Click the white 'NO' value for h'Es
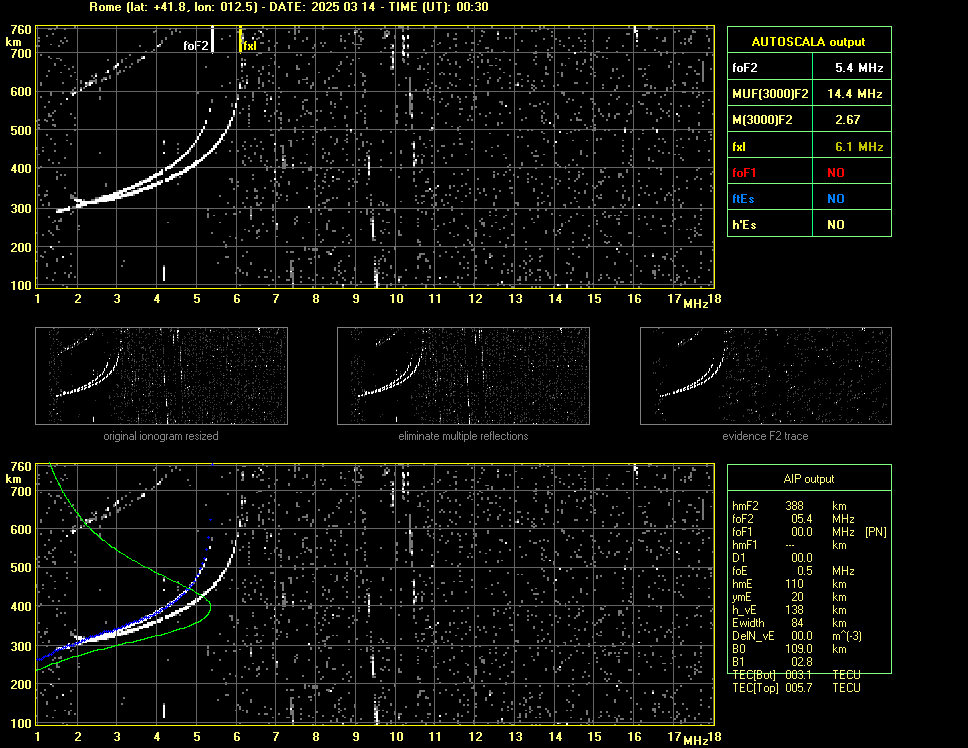 pyautogui.click(x=836, y=225)
